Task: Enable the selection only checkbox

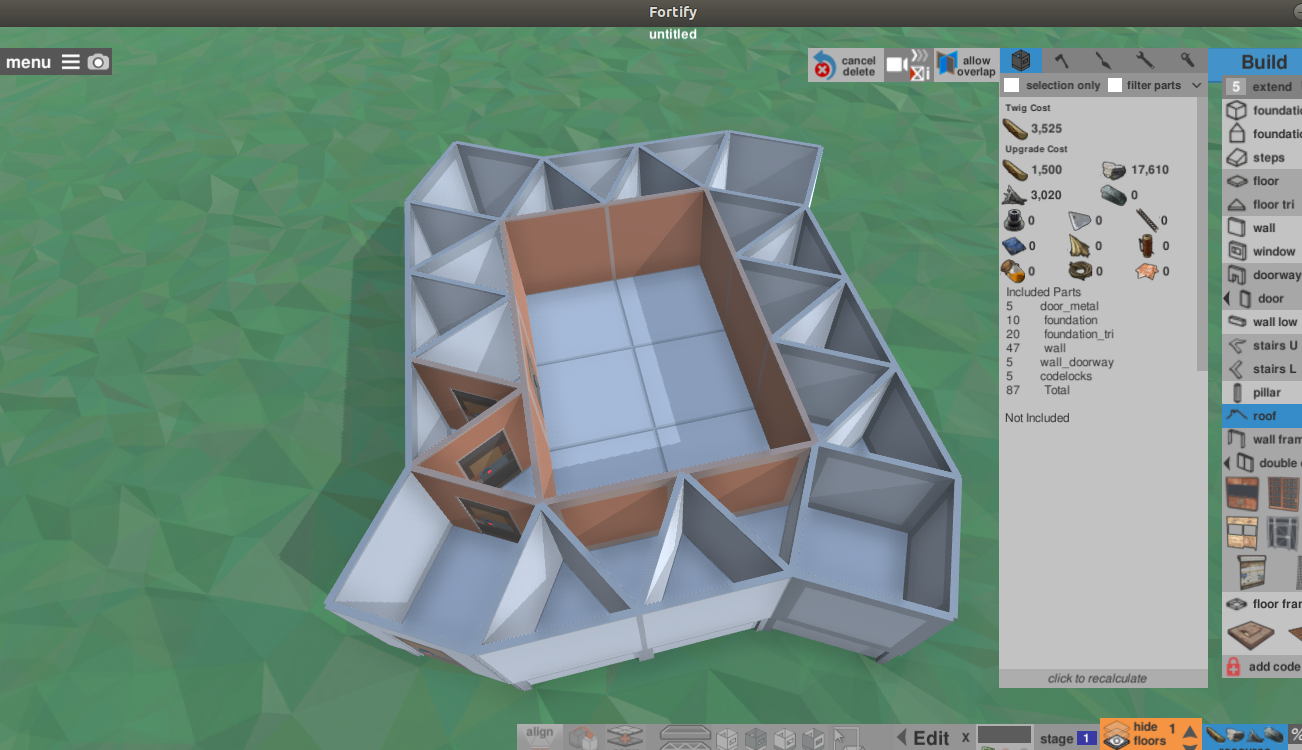Action: 1012,85
